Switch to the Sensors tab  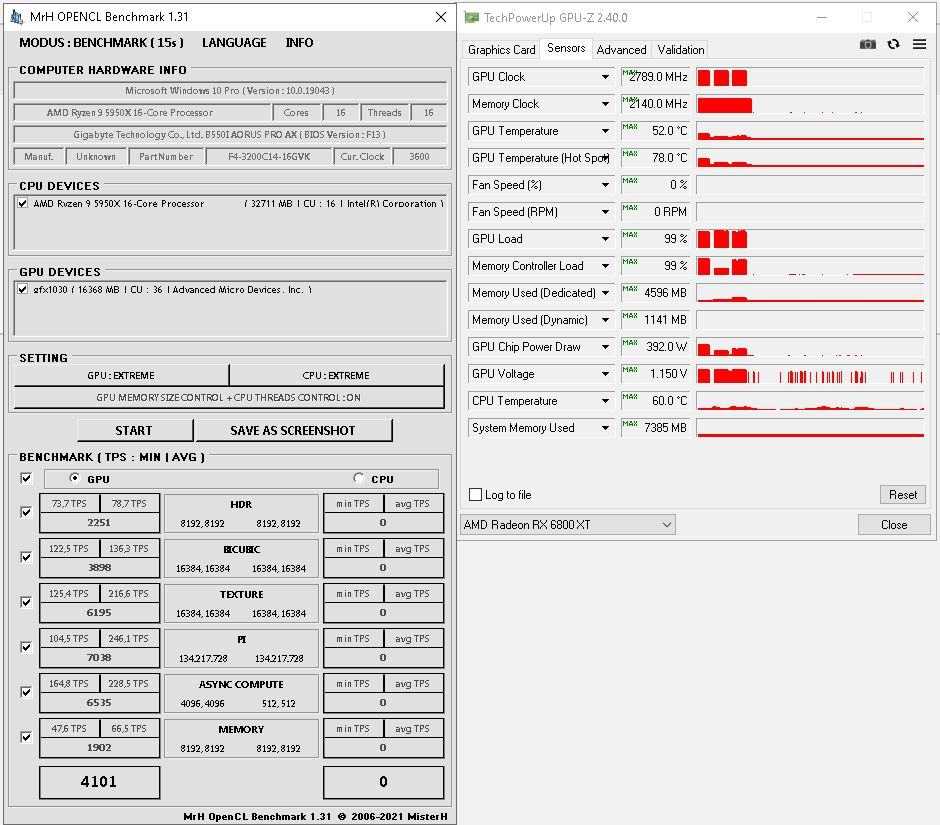click(x=566, y=48)
